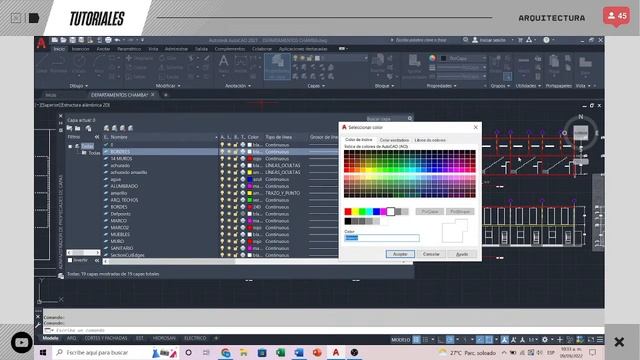Click the layer search magnifier icon
This screenshot has width=640, height=360.
pos(410,118)
